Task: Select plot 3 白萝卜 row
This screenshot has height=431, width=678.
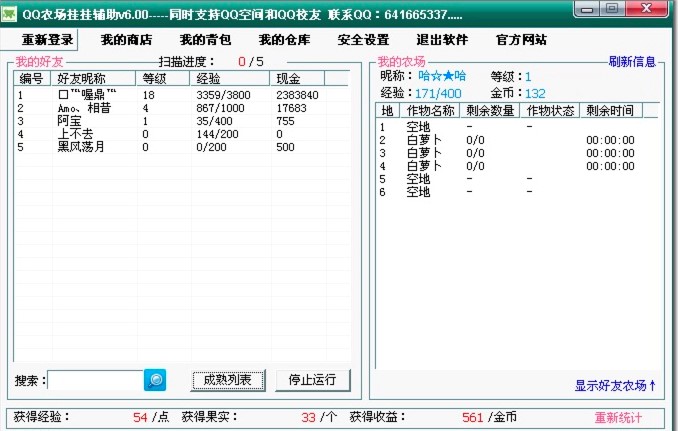Action: click(517, 153)
